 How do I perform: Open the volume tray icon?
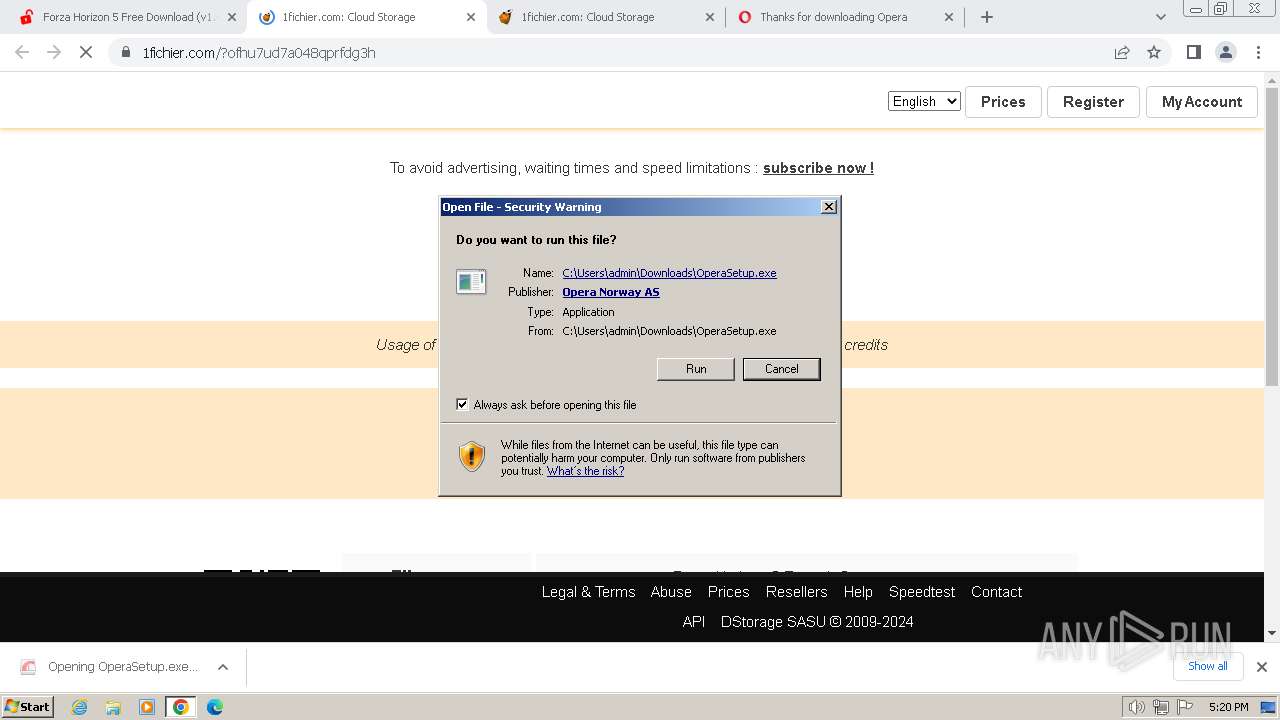(x=1136, y=707)
